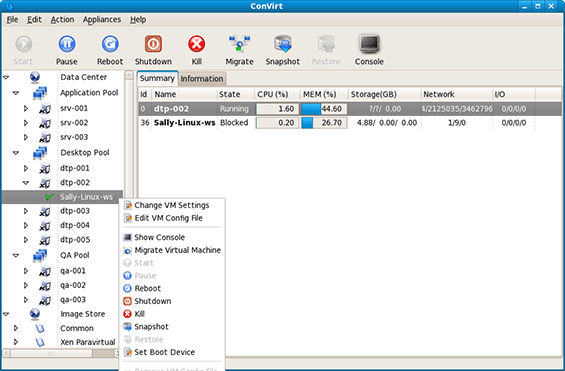Viewport: 565px width, 371px height.
Task: Click the Shutdown icon in context menu
Action: coord(128,301)
